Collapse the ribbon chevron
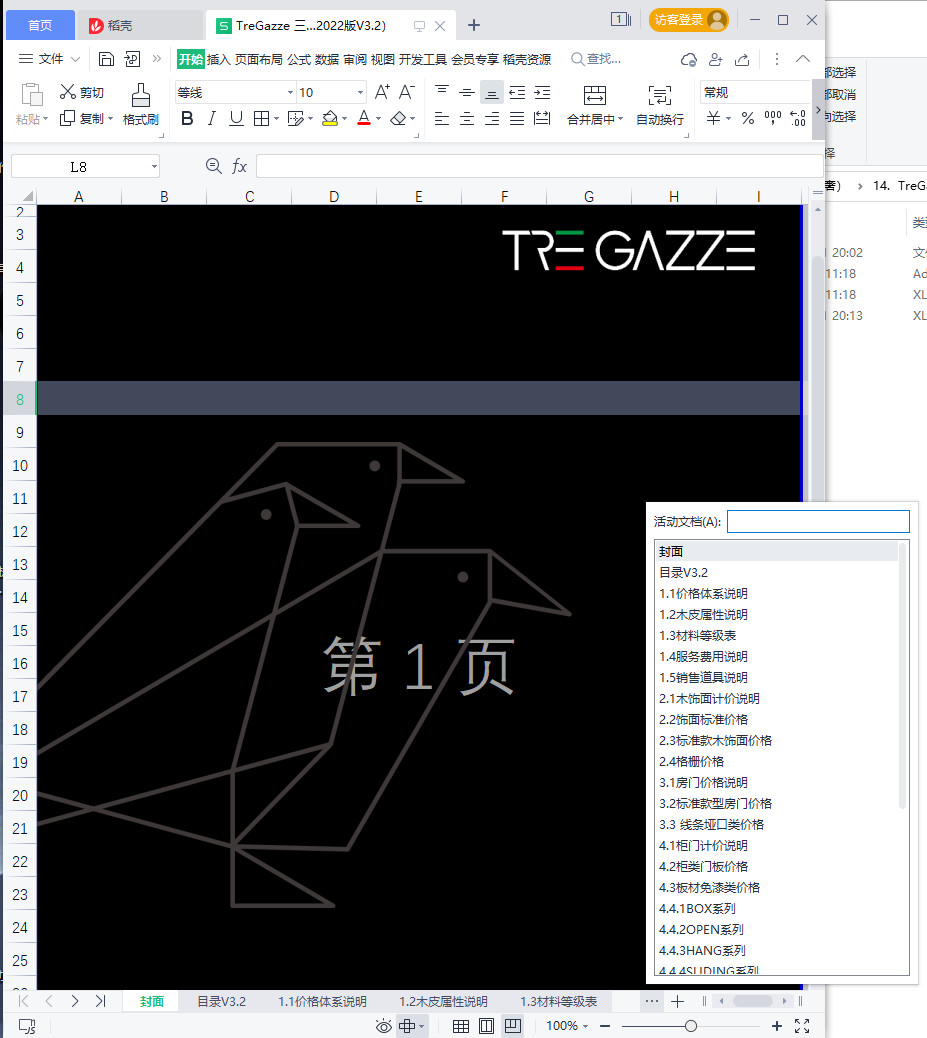Image resolution: width=927 pixels, height=1038 pixels. pos(803,59)
